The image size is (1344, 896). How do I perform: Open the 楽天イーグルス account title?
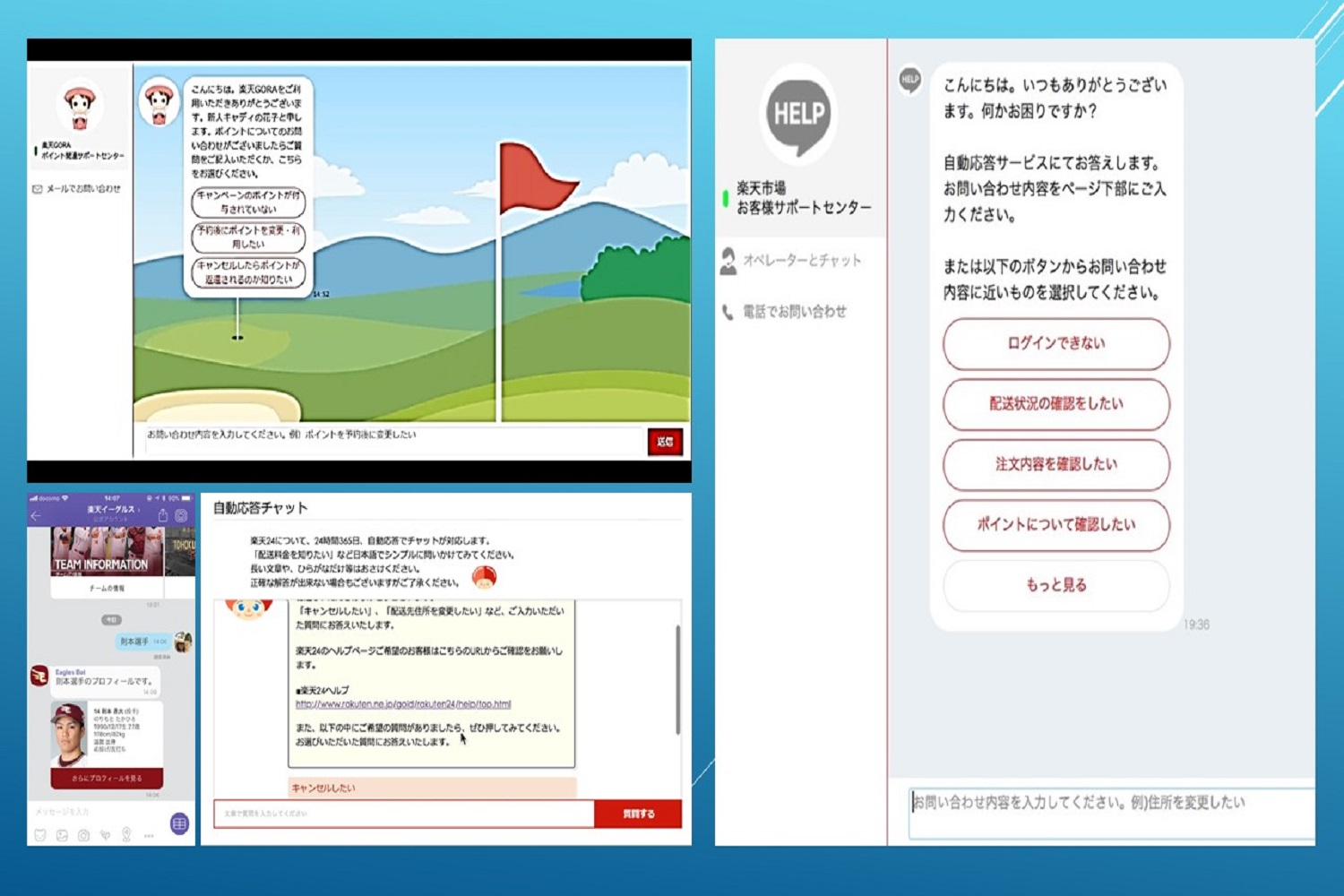click(x=110, y=509)
